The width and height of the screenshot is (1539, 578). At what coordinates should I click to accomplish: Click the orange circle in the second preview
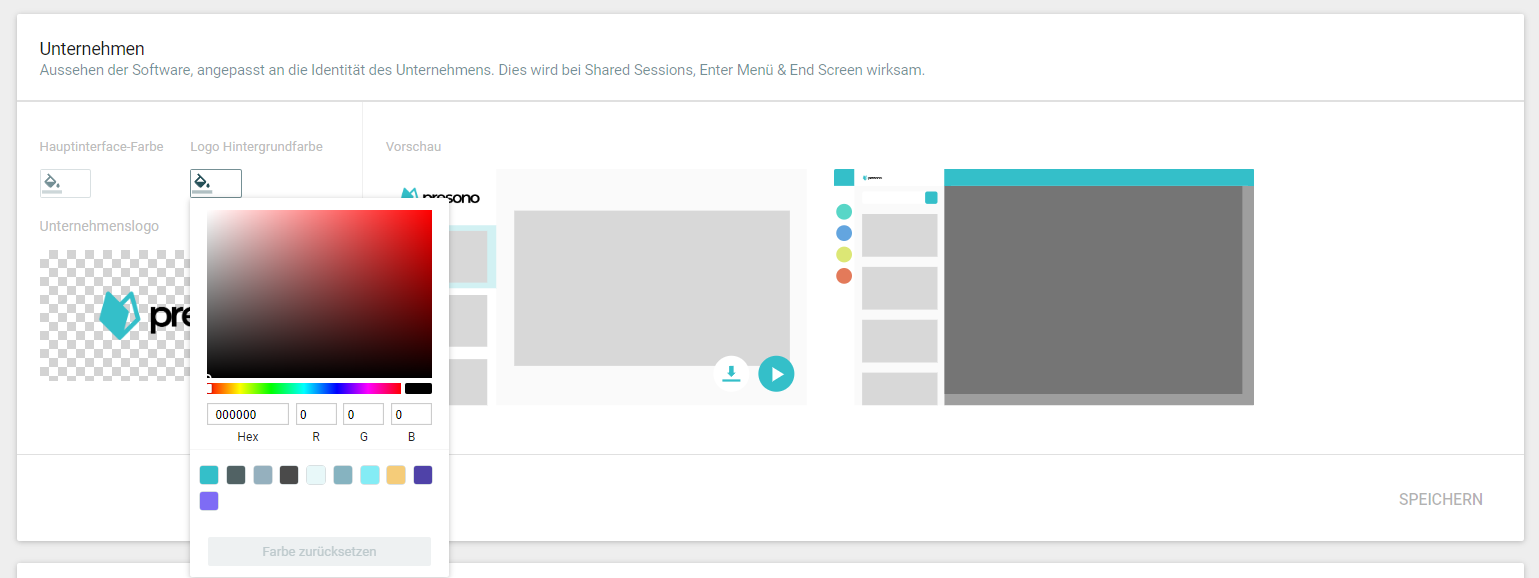coord(844,276)
